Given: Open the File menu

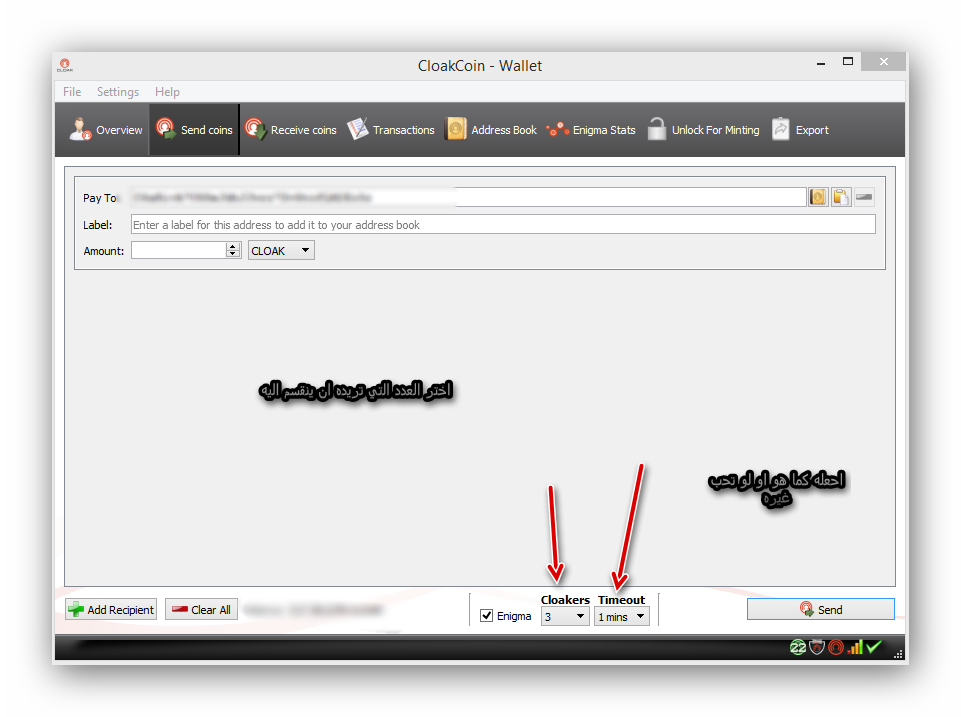Looking at the screenshot, I should [72, 92].
